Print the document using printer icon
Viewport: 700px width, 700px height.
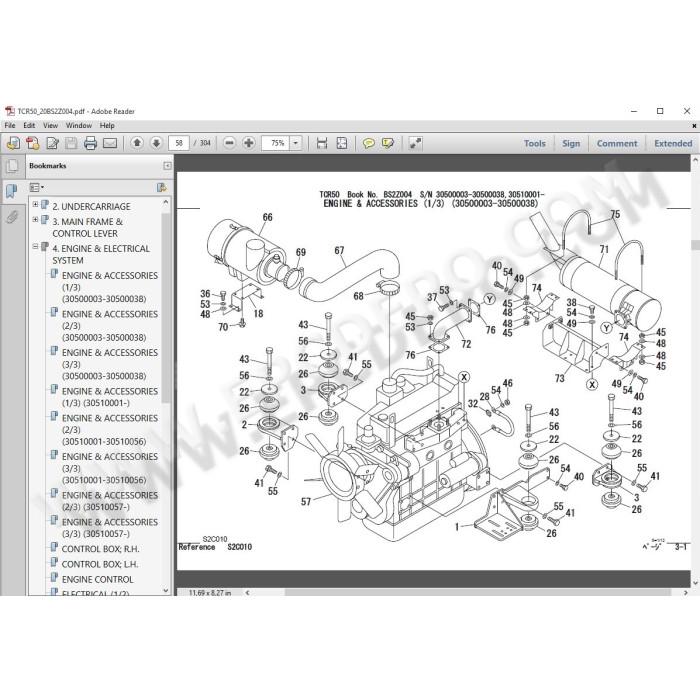coord(91,143)
